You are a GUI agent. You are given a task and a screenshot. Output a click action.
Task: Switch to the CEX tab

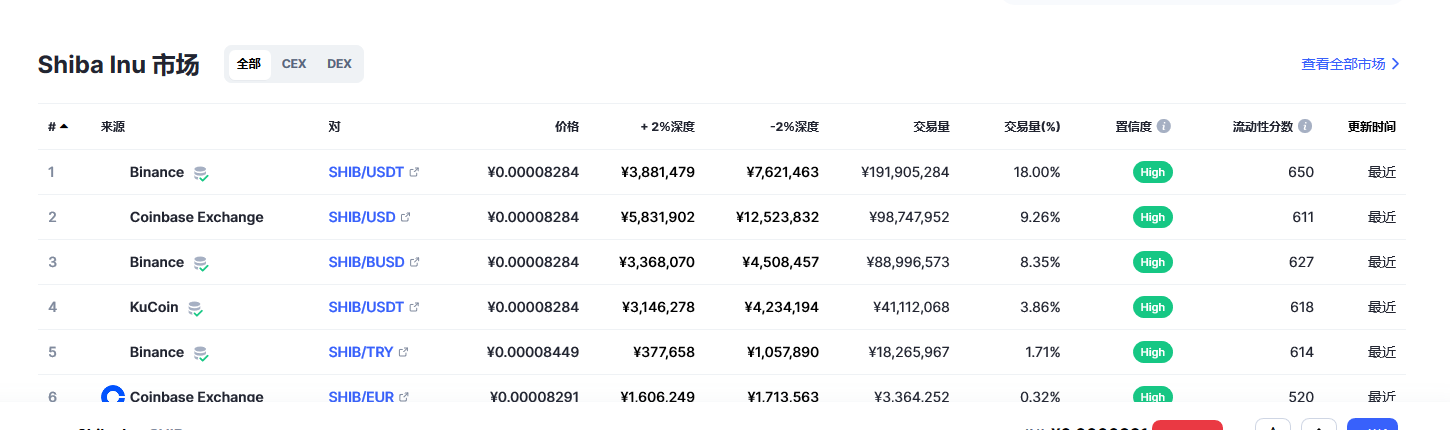pos(294,64)
